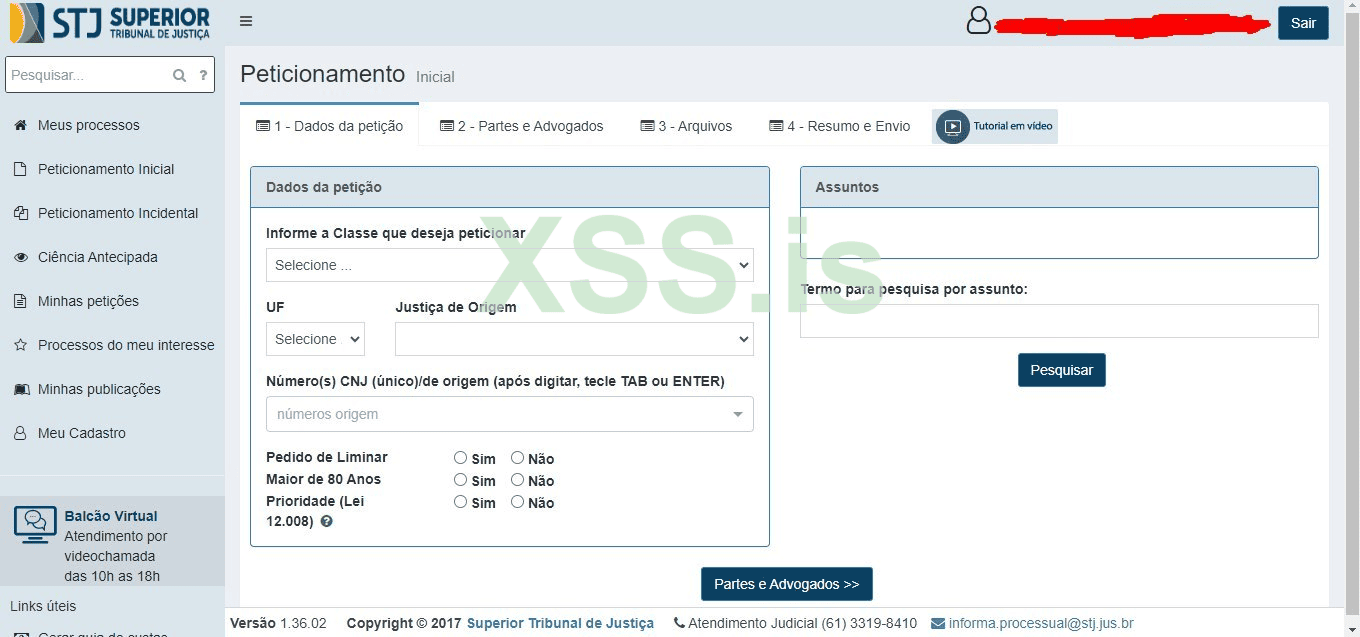The height and width of the screenshot is (637, 1360).
Task: Click the book icon beside Minhas publicações
Action: pos(20,389)
